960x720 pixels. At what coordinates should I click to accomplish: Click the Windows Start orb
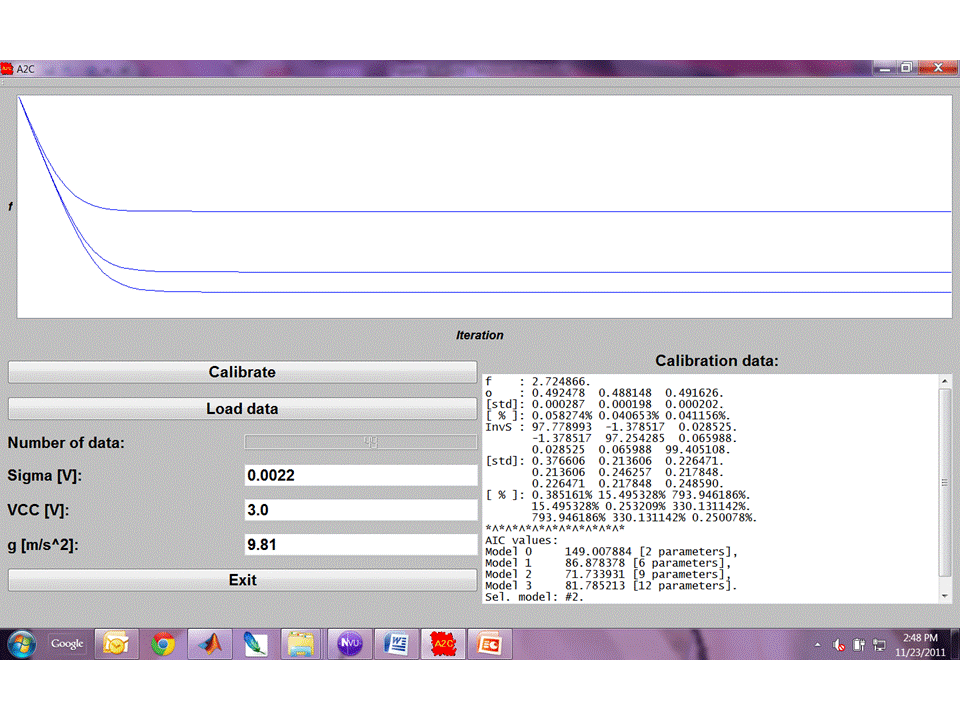click(22, 644)
